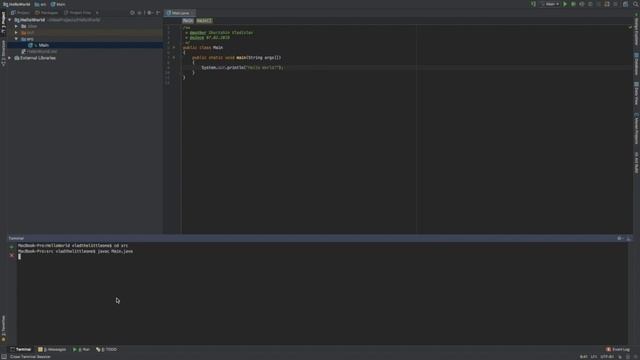This screenshot has width=640, height=360.
Task: Click the Run with Coverage icon
Action: (x=582, y=4)
